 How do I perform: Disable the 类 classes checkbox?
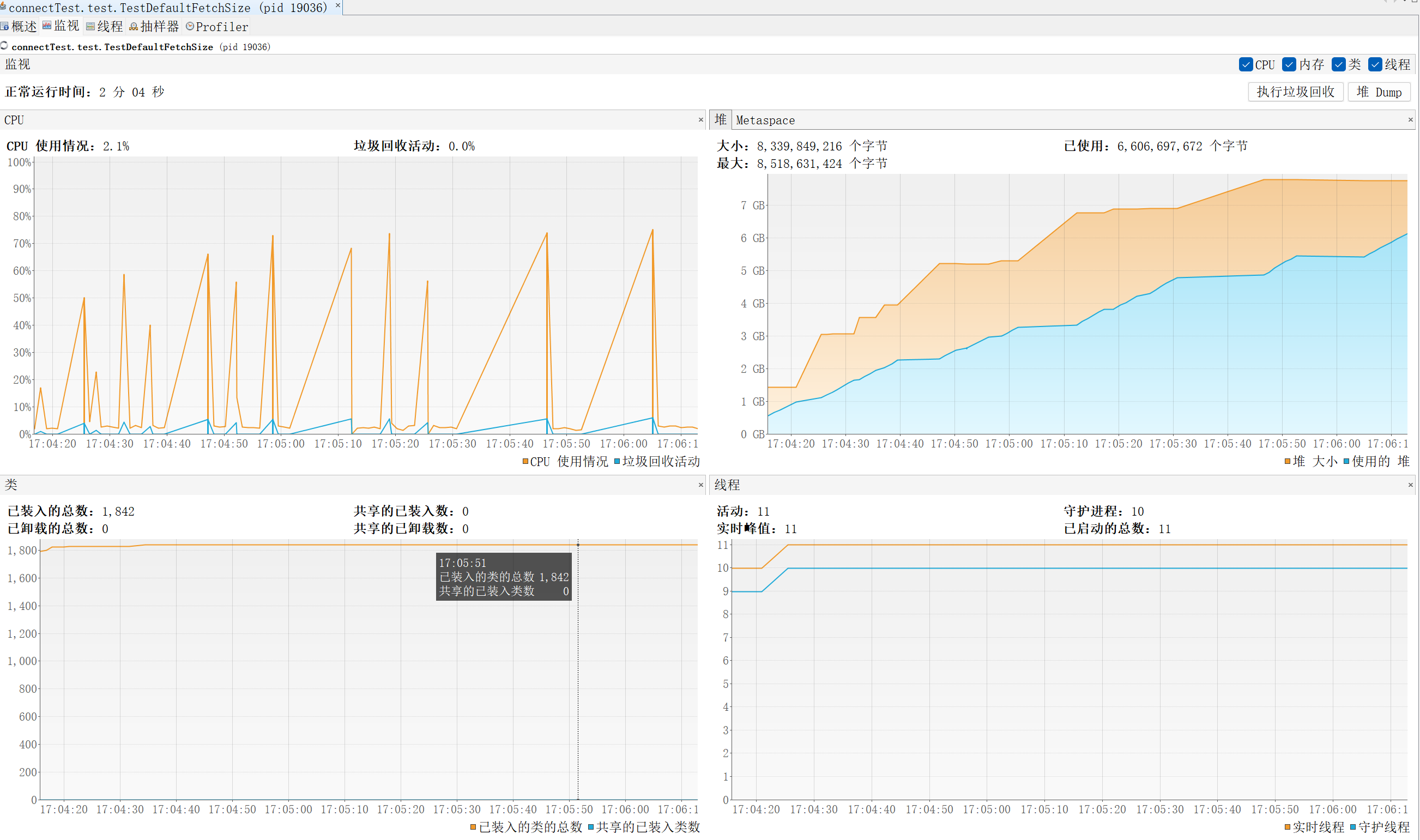(1338, 64)
